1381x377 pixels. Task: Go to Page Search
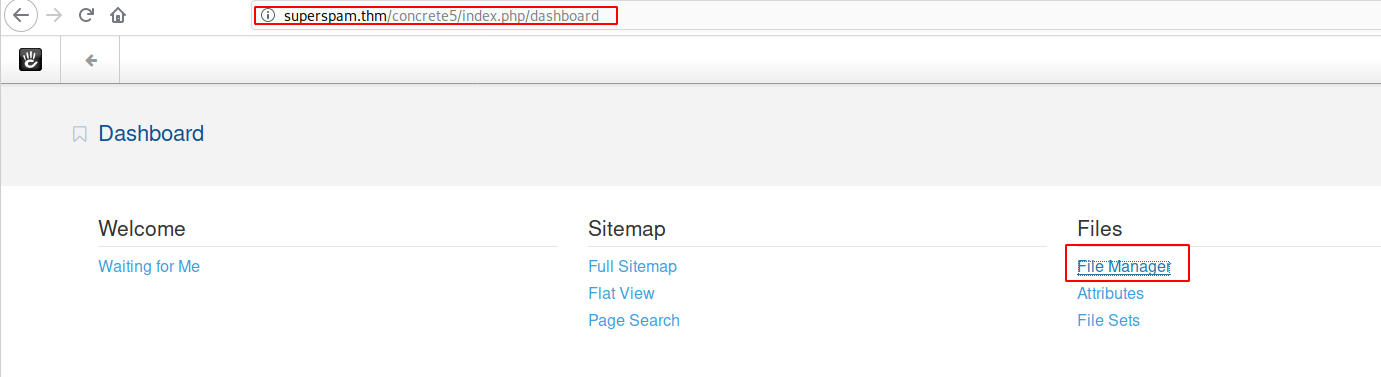(x=634, y=320)
